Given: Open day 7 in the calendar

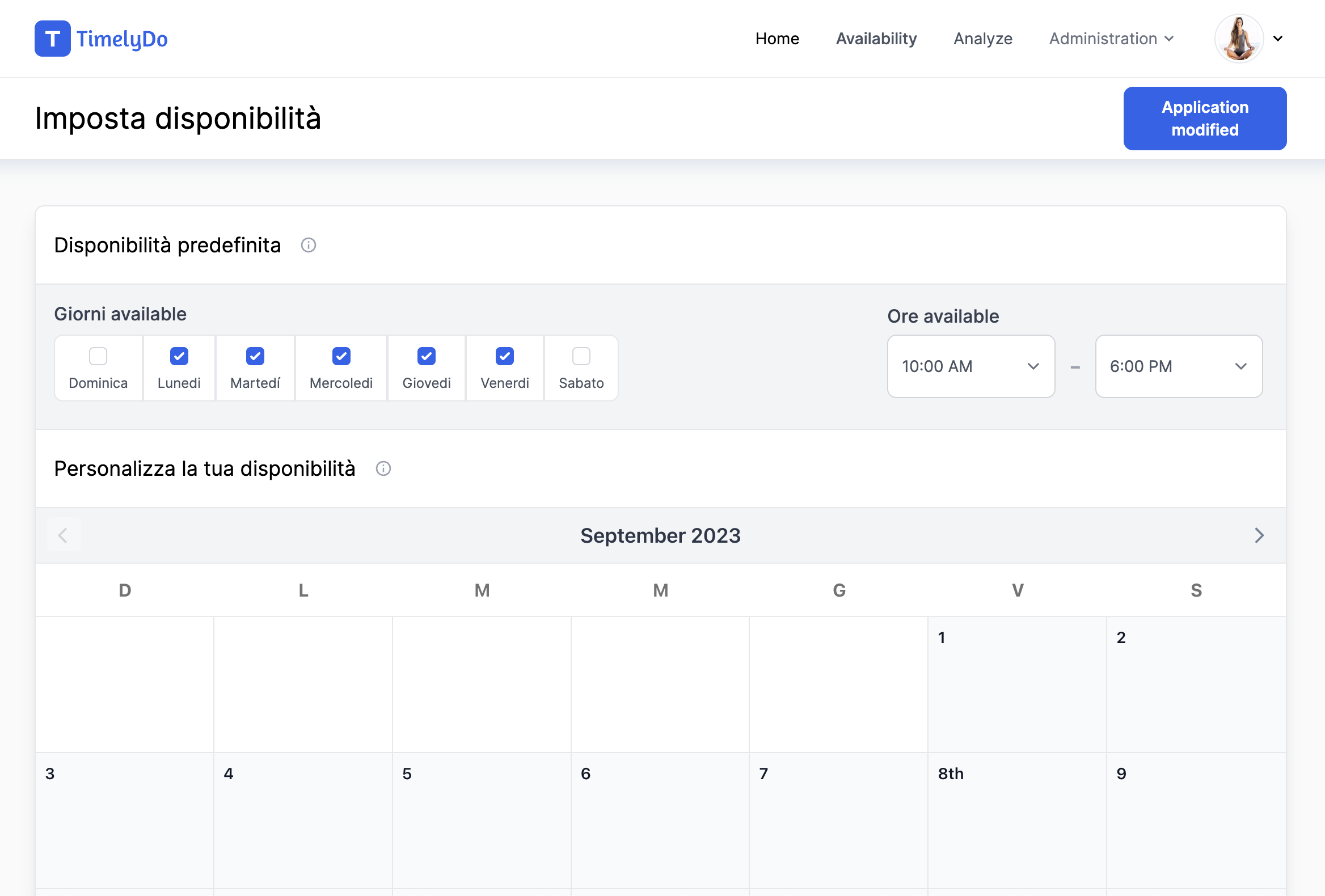Looking at the screenshot, I should [839, 820].
